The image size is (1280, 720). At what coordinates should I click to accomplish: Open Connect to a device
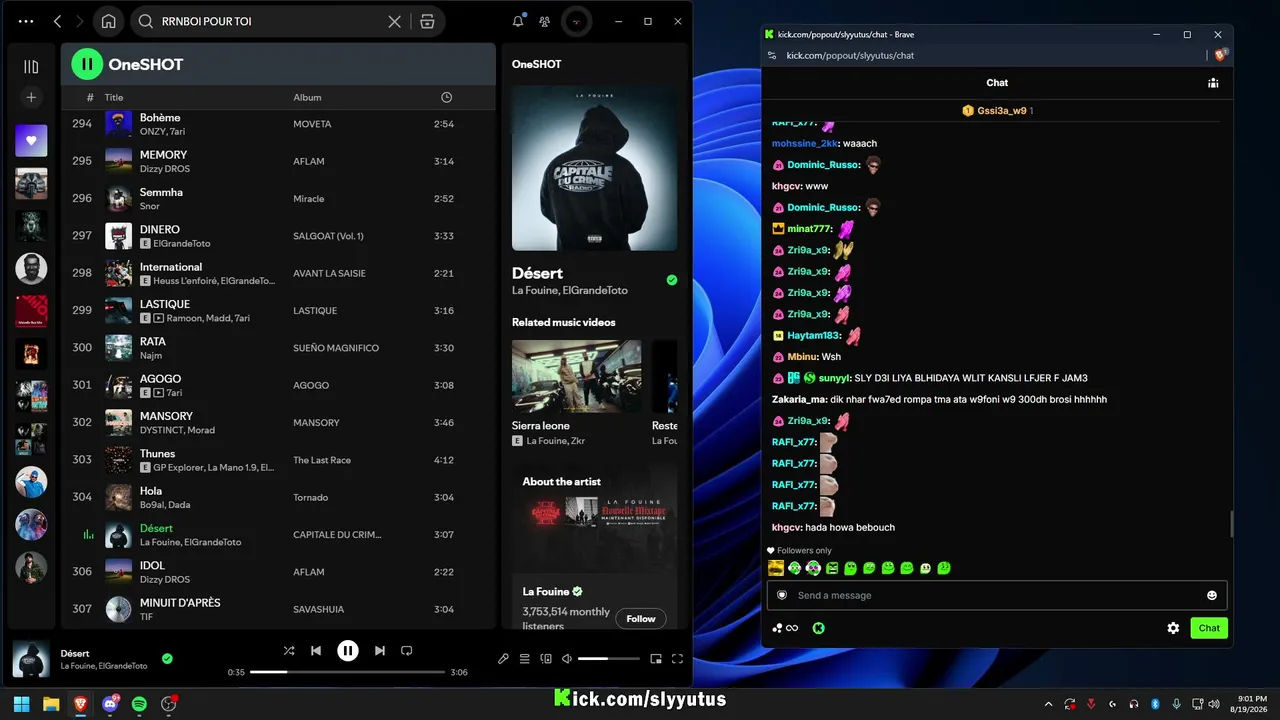tap(546, 658)
